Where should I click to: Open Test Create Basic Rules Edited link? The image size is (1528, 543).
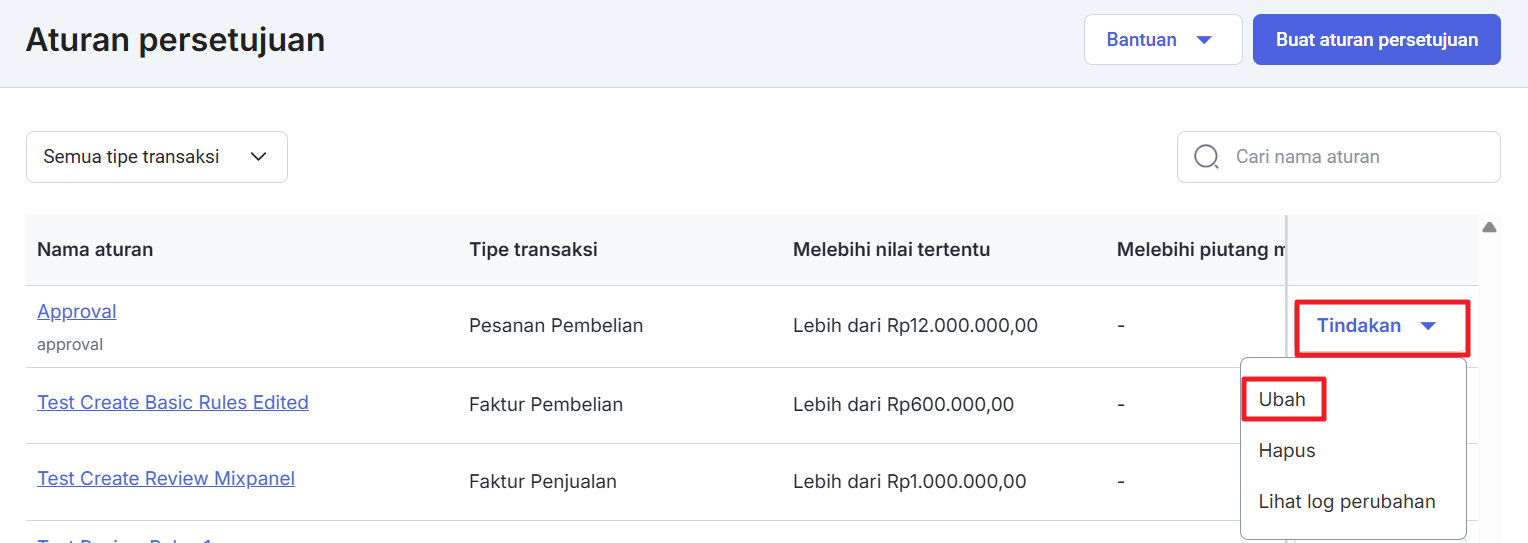pyautogui.click(x=173, y=402)
